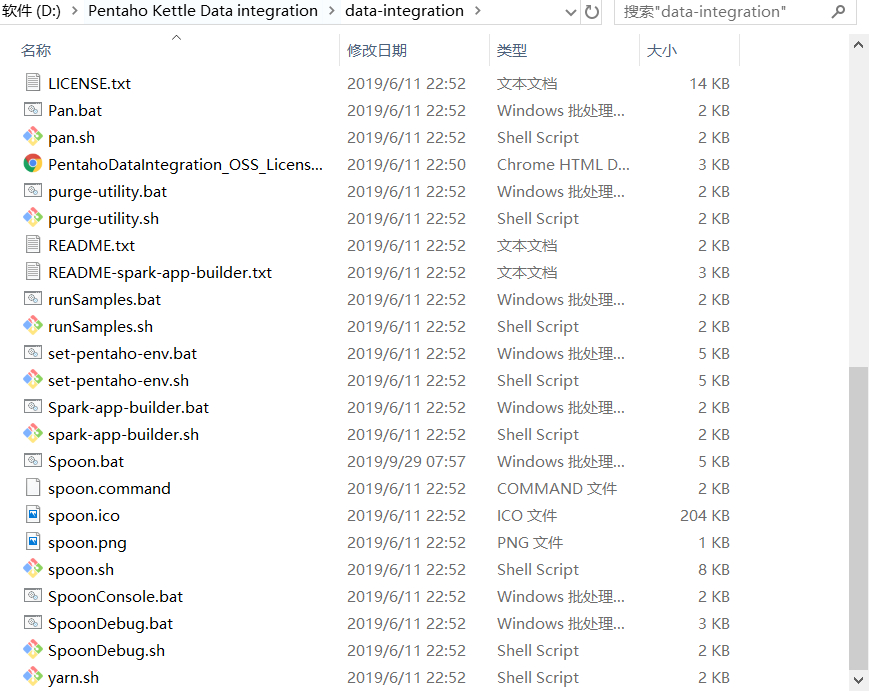Click the refresh button beside address bar
Viewport: 869px width, 691px height.
click(592, 12)
